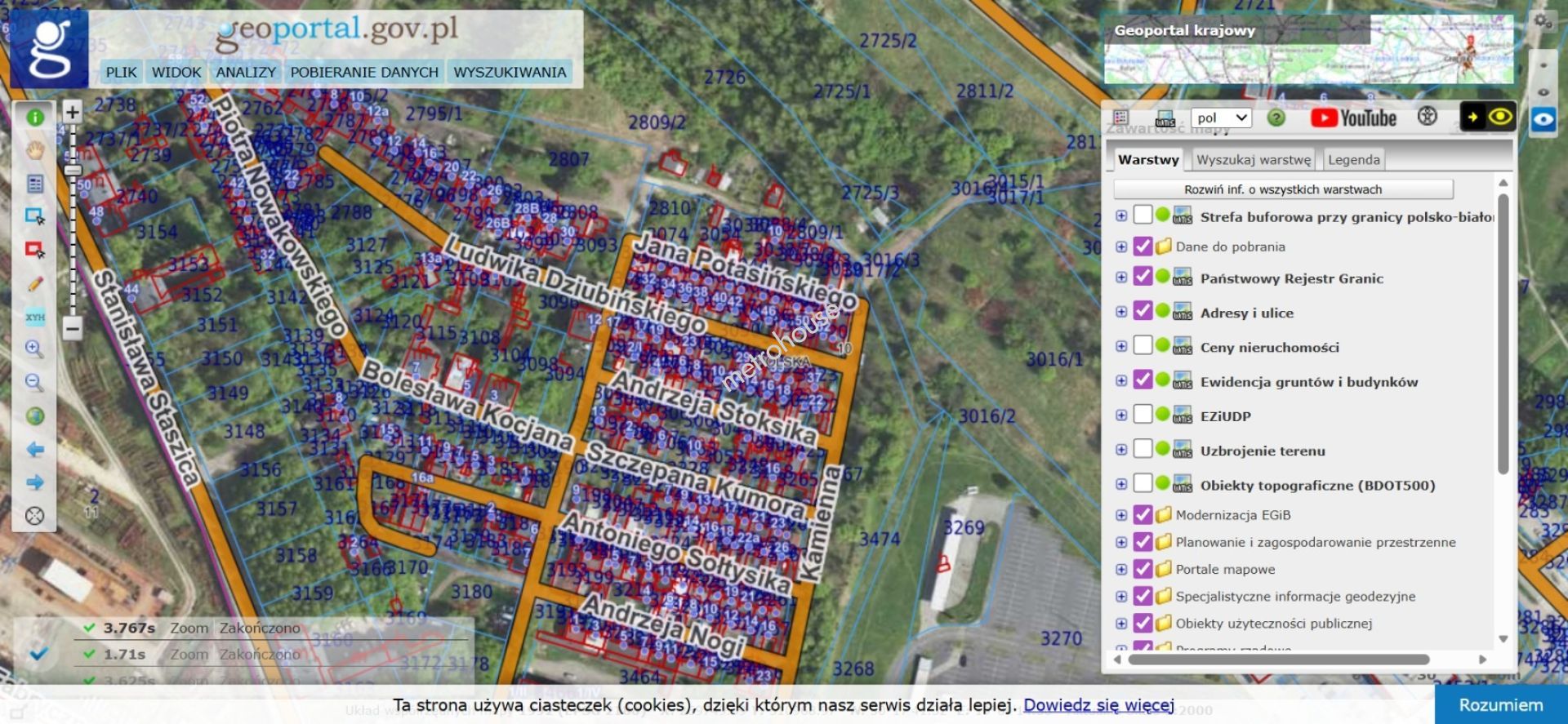
Task: Go to previous map view arrow
Action: coord(34,450)
